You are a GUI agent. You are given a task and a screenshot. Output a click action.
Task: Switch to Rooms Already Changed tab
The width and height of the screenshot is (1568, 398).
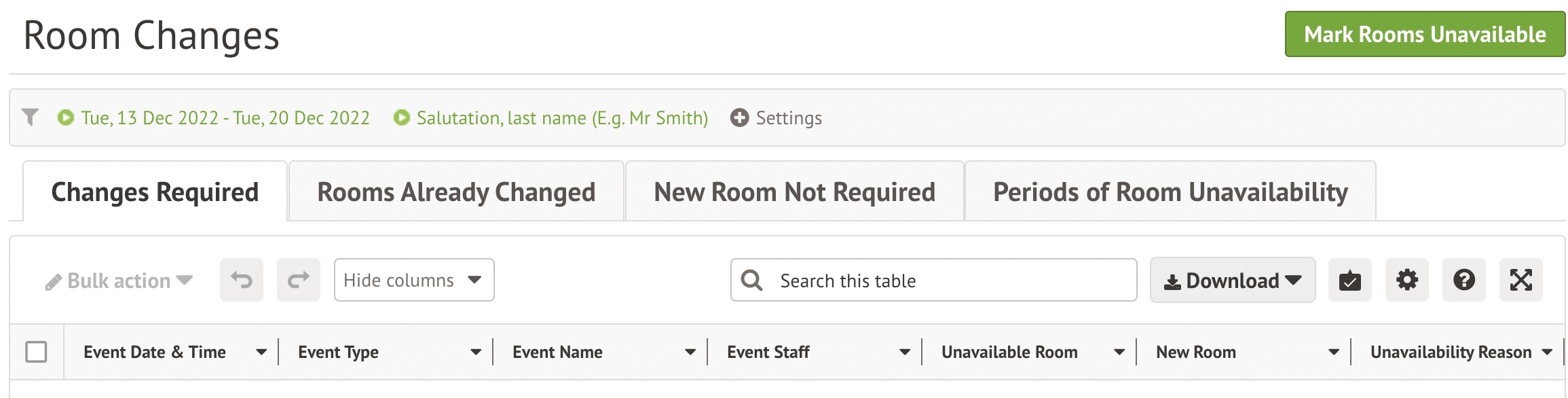[456, 192]
